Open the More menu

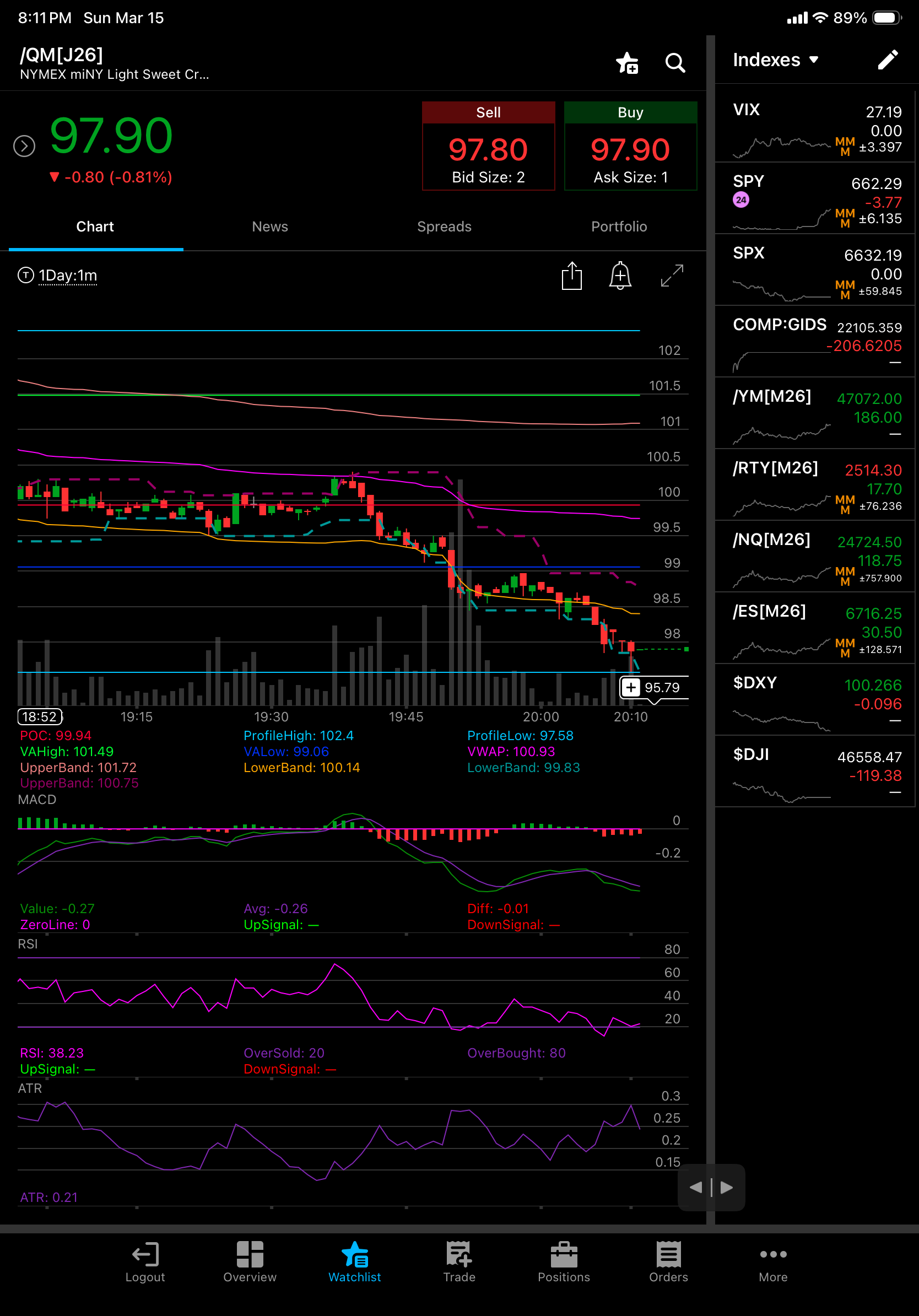773,1261
